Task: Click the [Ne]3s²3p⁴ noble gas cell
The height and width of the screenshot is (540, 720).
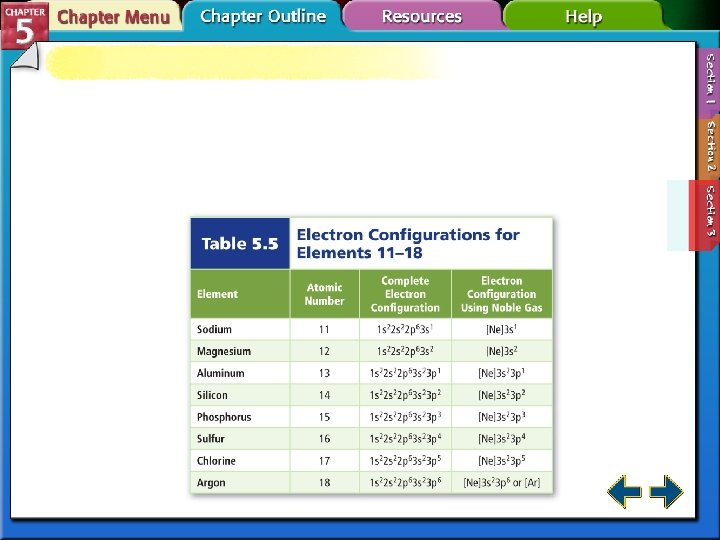Action: 501,439
